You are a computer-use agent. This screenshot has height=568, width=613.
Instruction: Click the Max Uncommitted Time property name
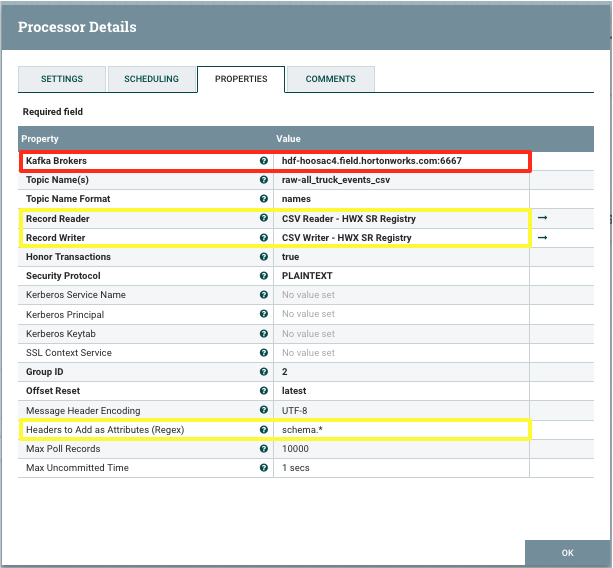point(77,468)
